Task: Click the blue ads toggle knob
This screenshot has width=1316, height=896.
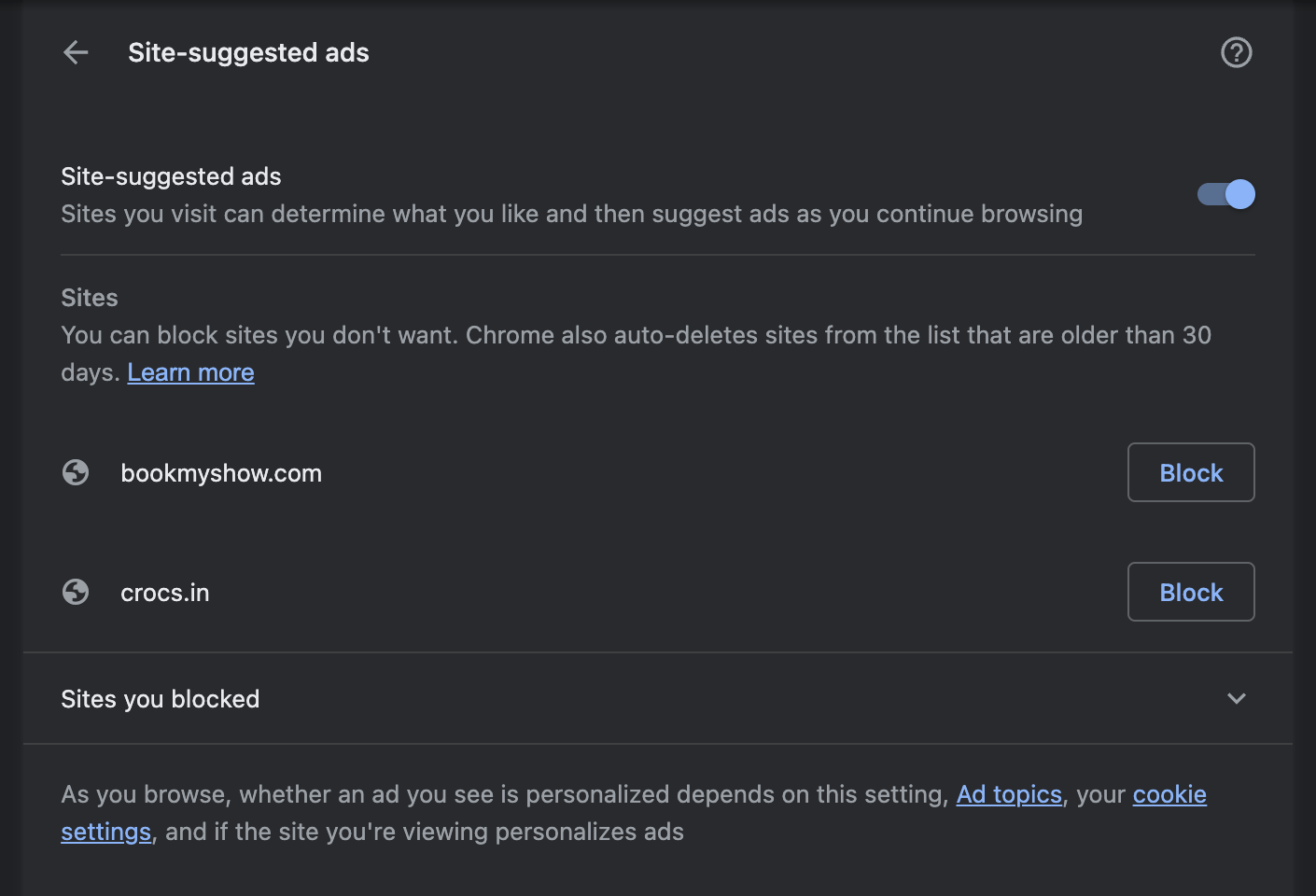Action: coord(1239,194)
